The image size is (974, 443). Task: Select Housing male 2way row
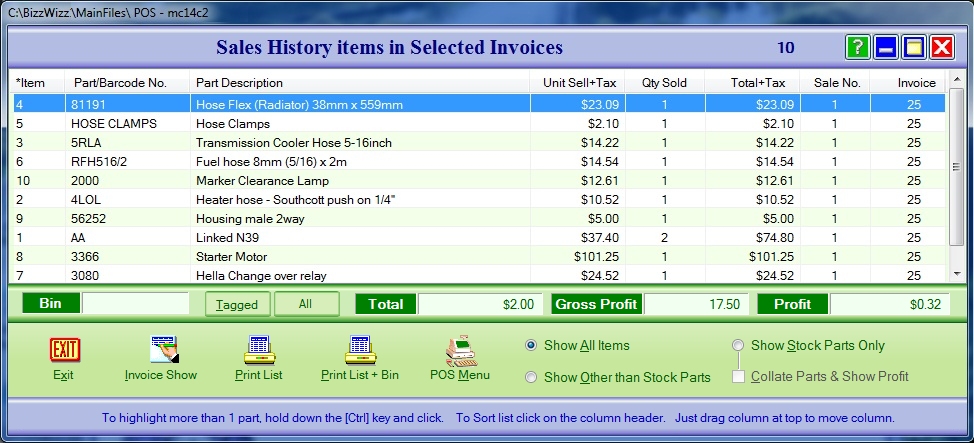pyautogui.click(x=479, y=219)
